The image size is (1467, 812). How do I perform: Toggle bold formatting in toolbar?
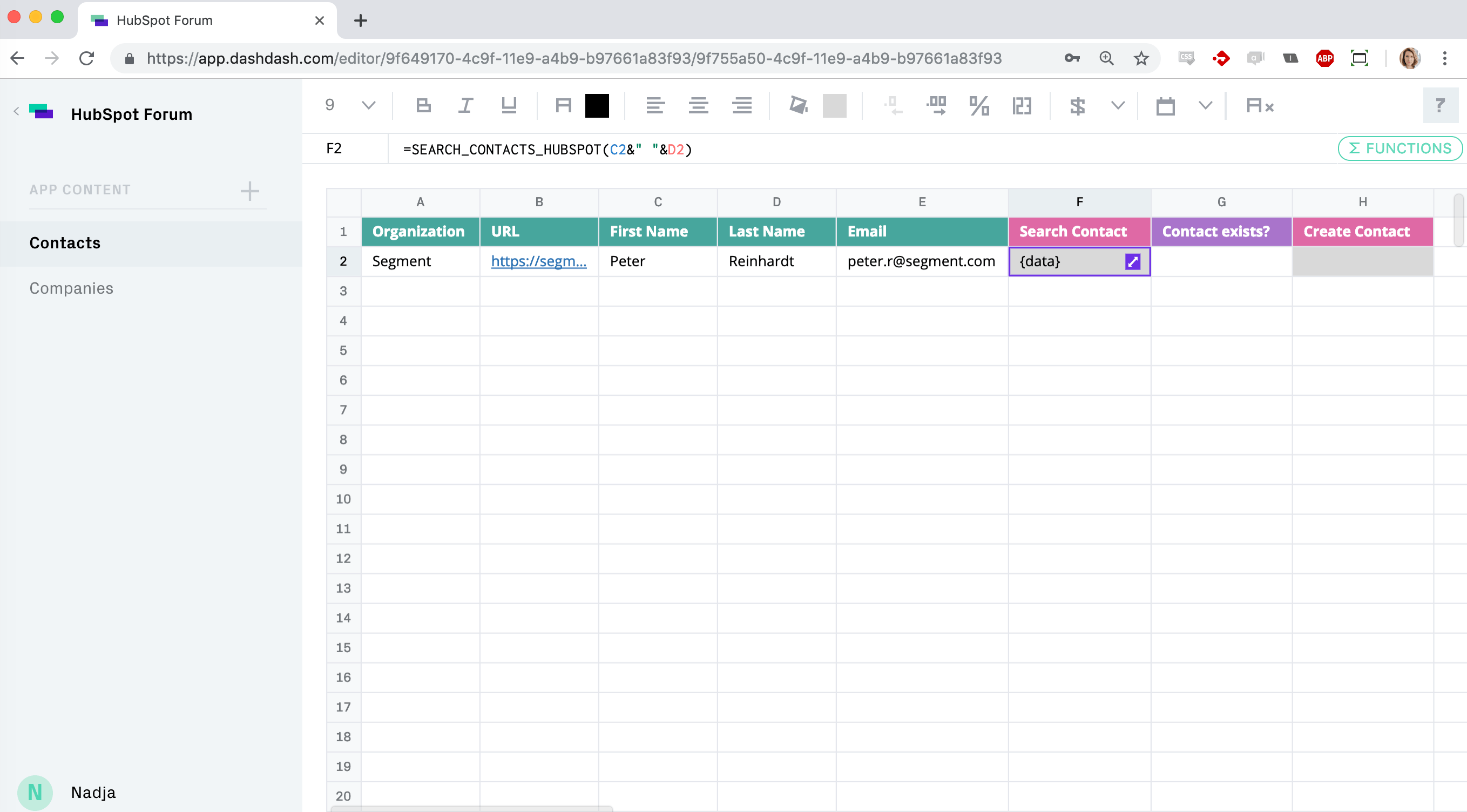click(x=423, y=105)
